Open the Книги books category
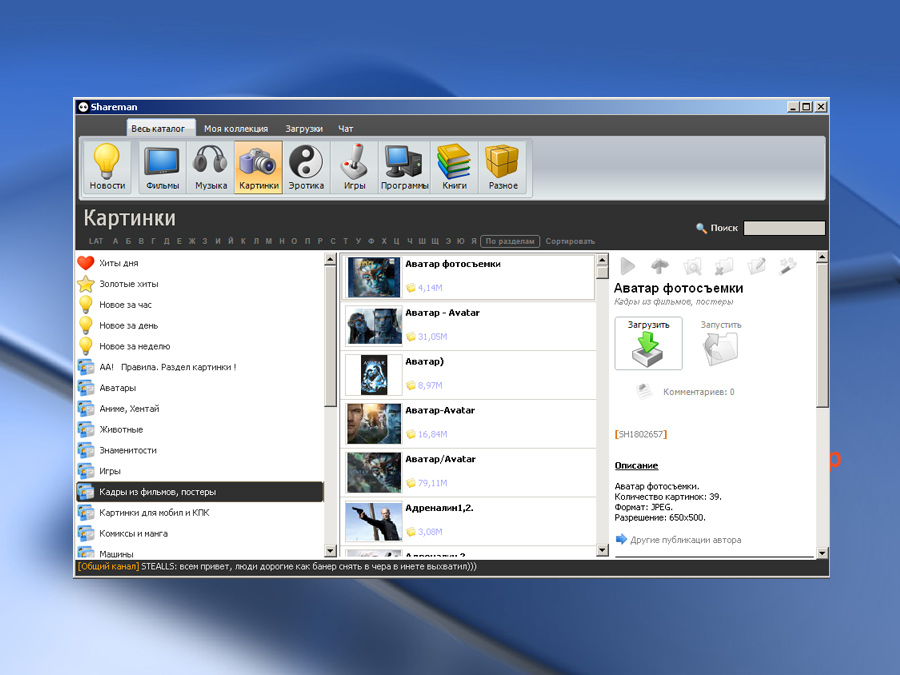The height and width of the screenshot is (675, 900). (454, 168)
